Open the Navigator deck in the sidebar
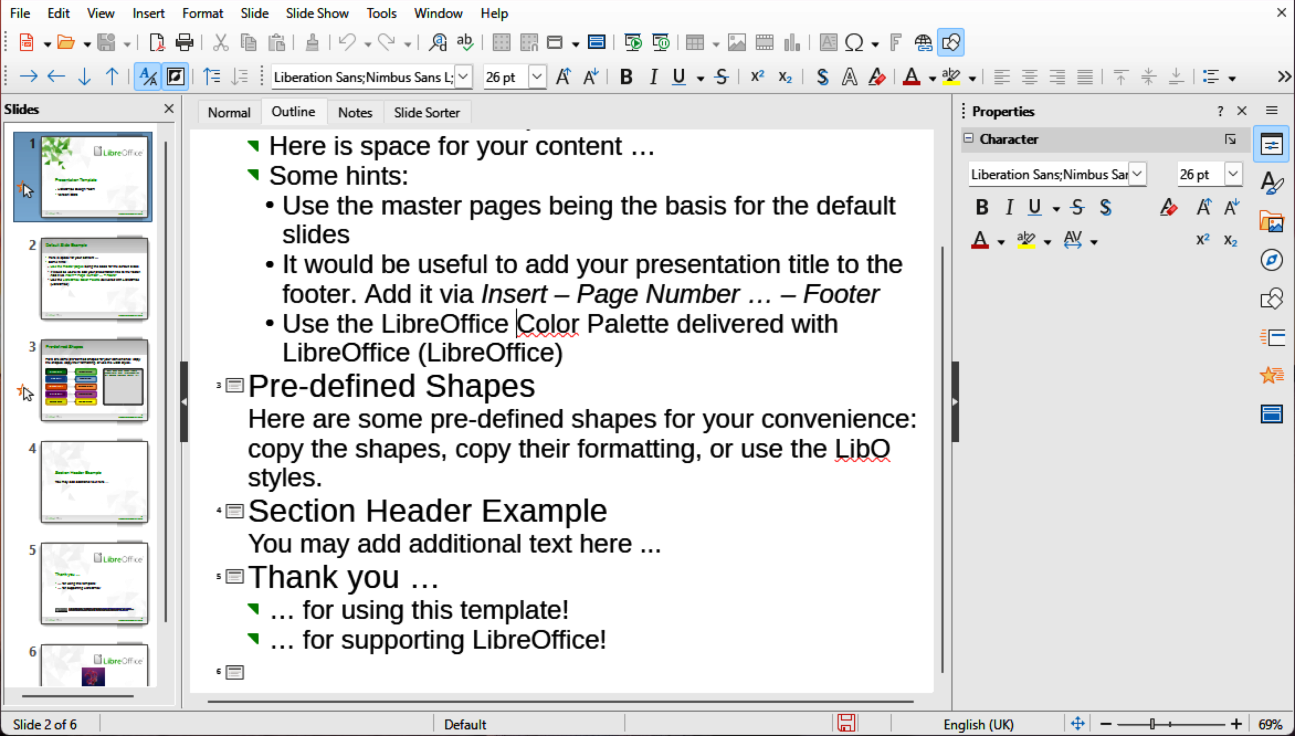Screen dimensions: 1295x736 [1271, 260]
